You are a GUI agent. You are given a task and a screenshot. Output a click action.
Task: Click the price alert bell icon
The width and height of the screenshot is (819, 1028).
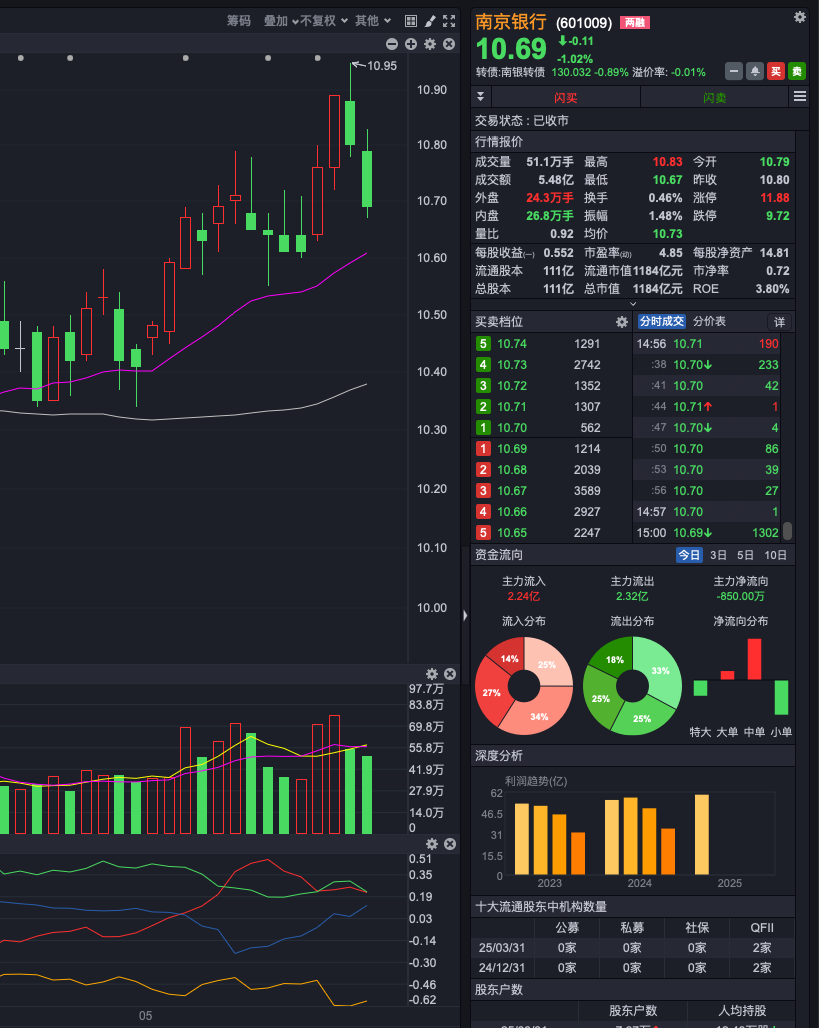[x=754, y=71]
